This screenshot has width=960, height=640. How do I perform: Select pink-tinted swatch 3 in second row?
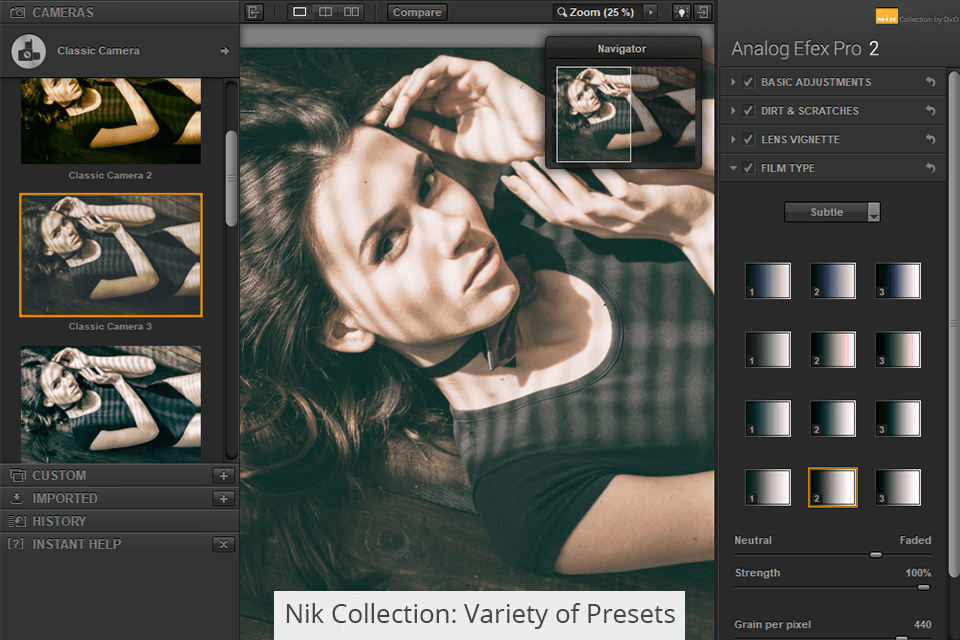[898, 350]
